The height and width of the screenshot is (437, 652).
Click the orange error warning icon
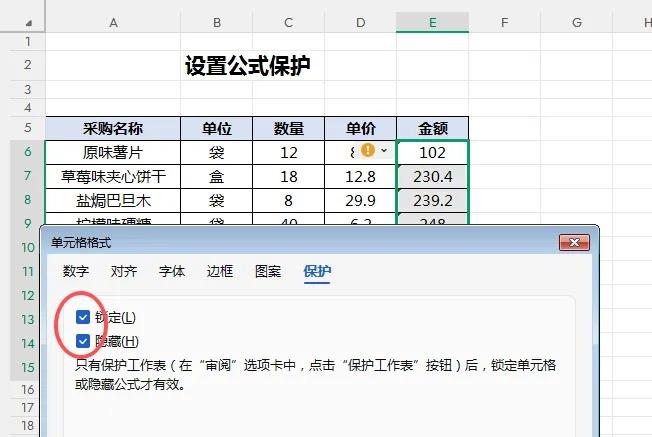(368, 150)
